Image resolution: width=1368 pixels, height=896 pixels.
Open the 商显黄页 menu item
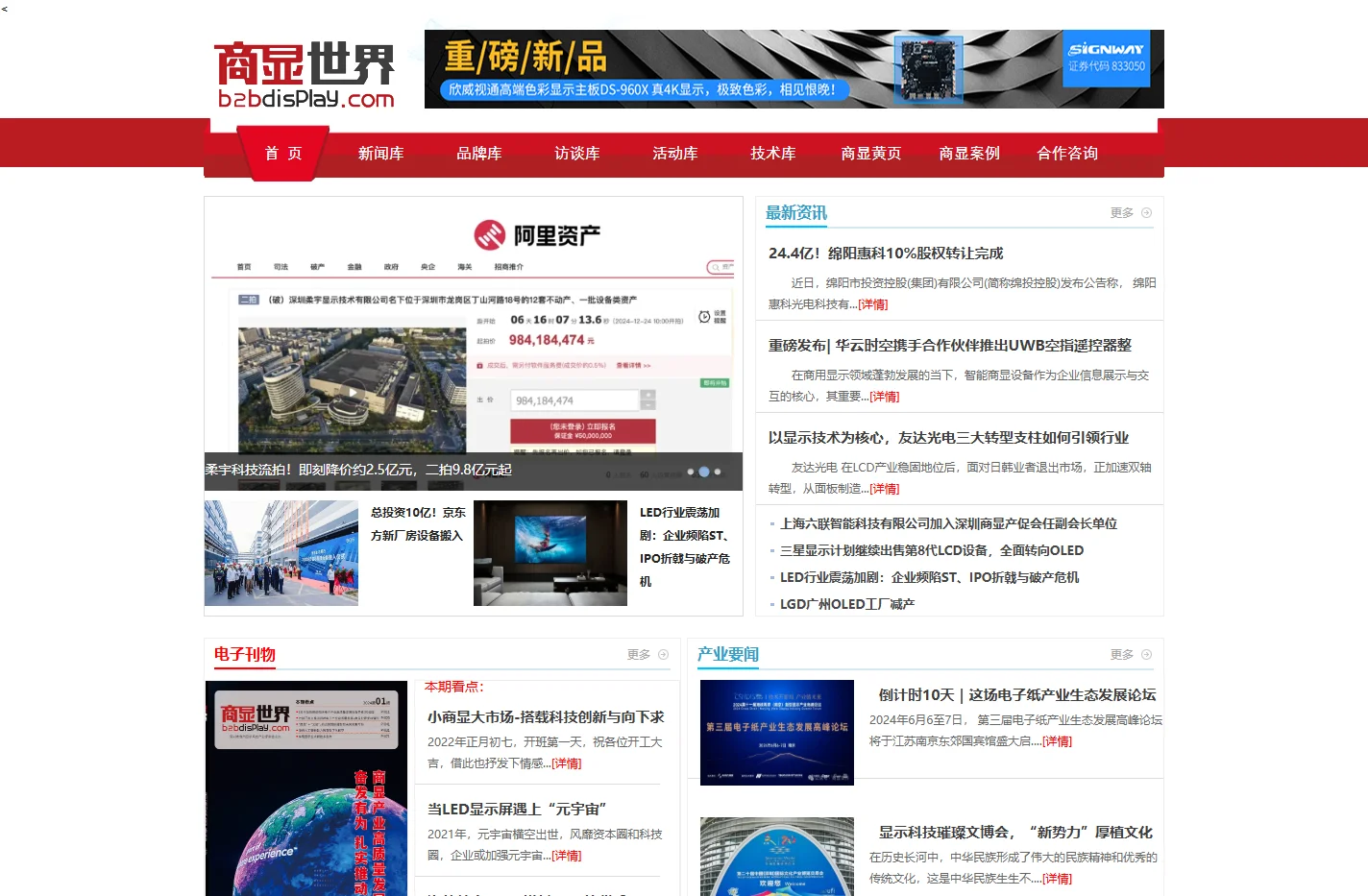click(x=871, y=154)
